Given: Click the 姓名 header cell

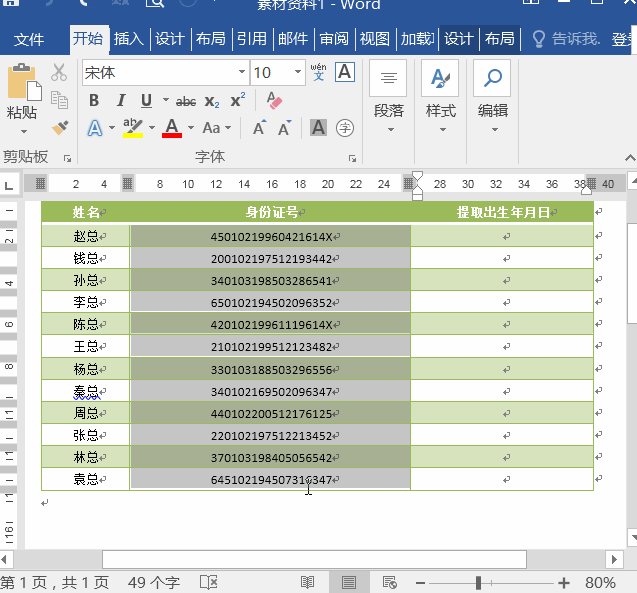Looking at the screenshot, I should tap(85, 212).
